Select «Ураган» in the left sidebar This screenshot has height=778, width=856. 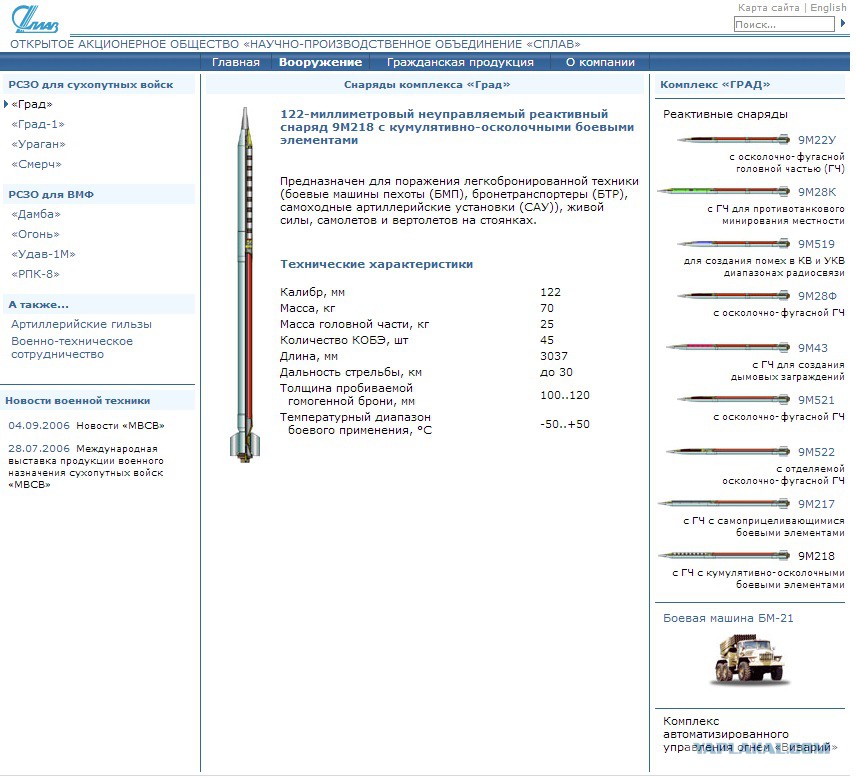click(38, 144)
